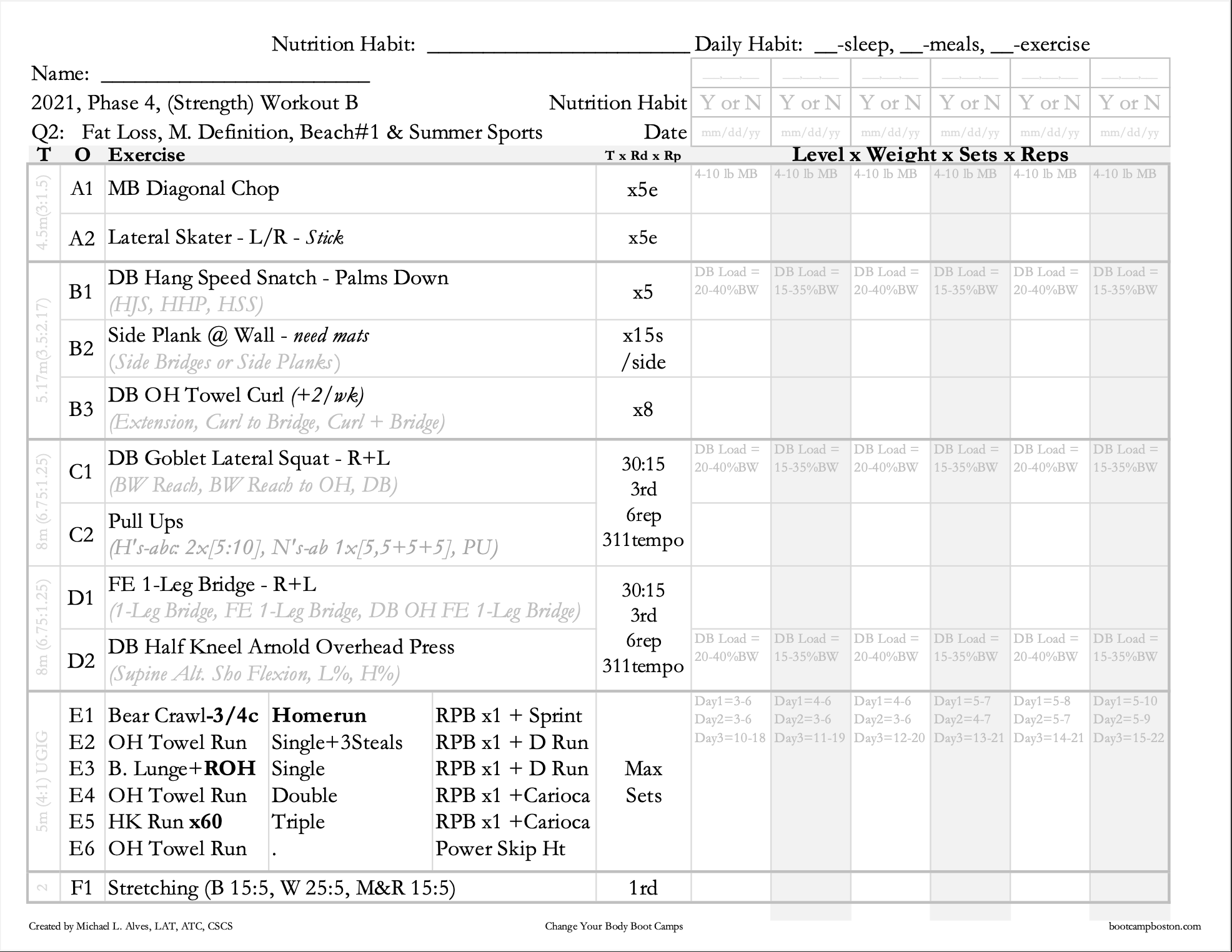Click the last Y or N cell
This screenshot has width=1232, height=952.
tap(1130, 102)
